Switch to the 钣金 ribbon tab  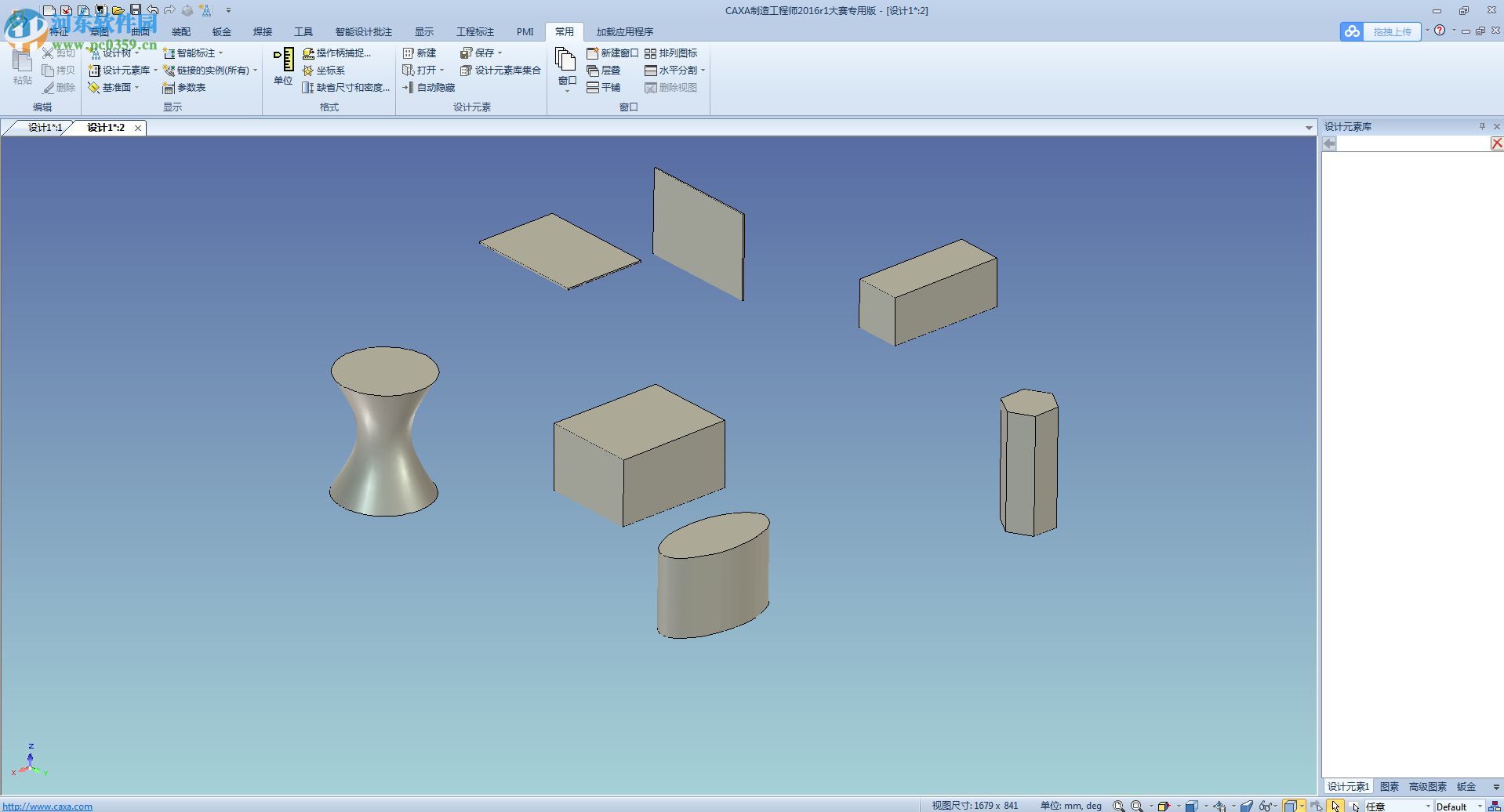(x=222, y=32)
